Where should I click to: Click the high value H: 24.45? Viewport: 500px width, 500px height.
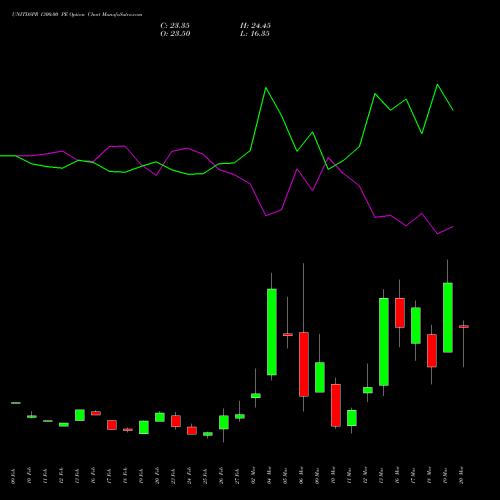pos(255,26)
